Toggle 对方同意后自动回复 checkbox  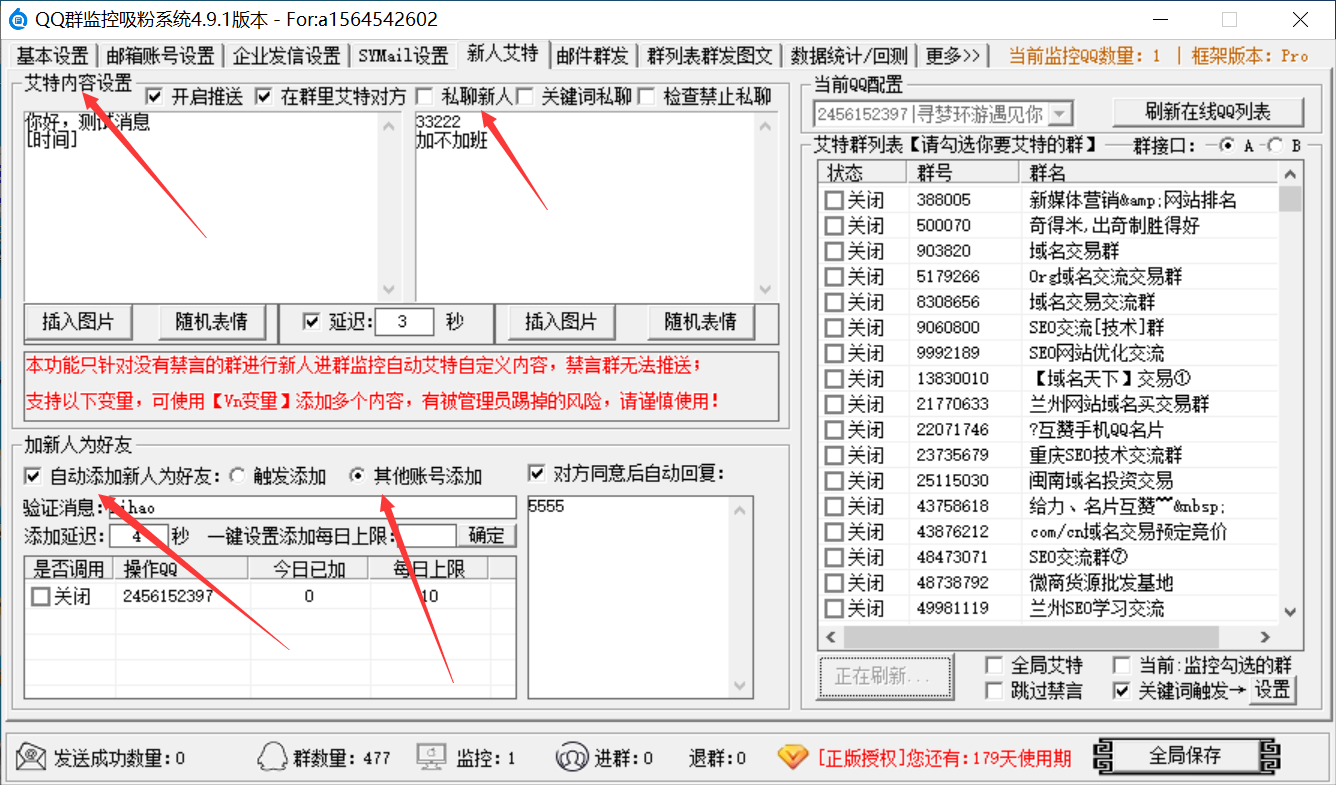pyautogui.click(x=537, y=473)
